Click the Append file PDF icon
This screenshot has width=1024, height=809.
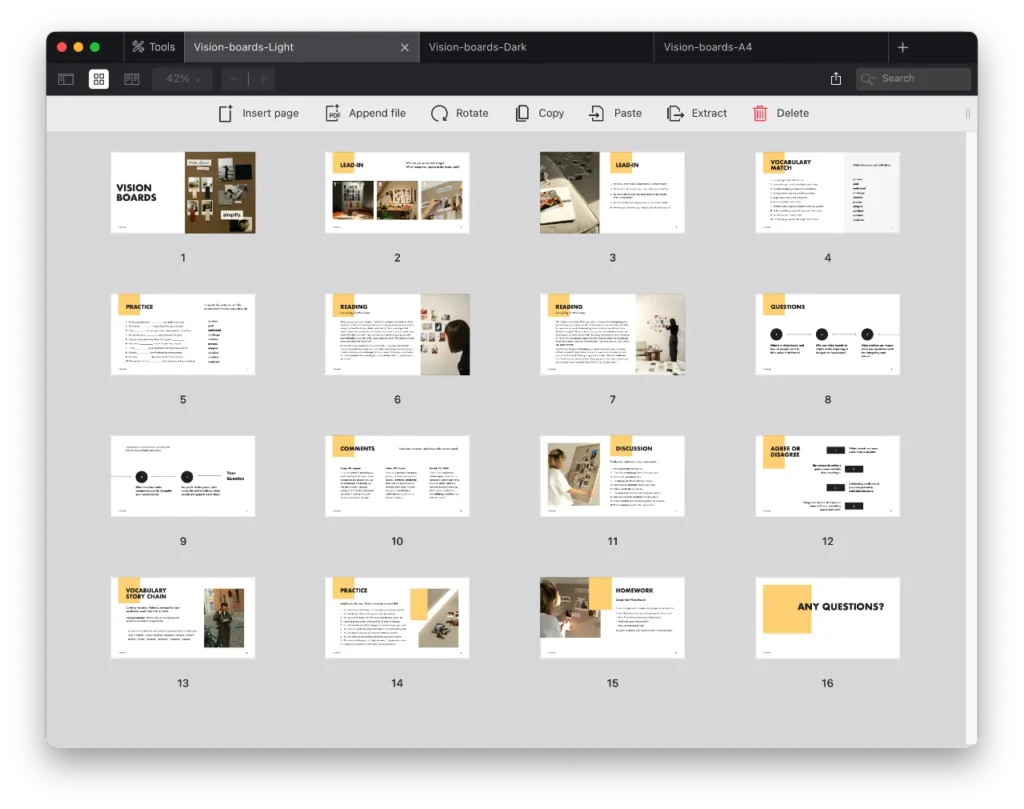(x=333, y=113)
